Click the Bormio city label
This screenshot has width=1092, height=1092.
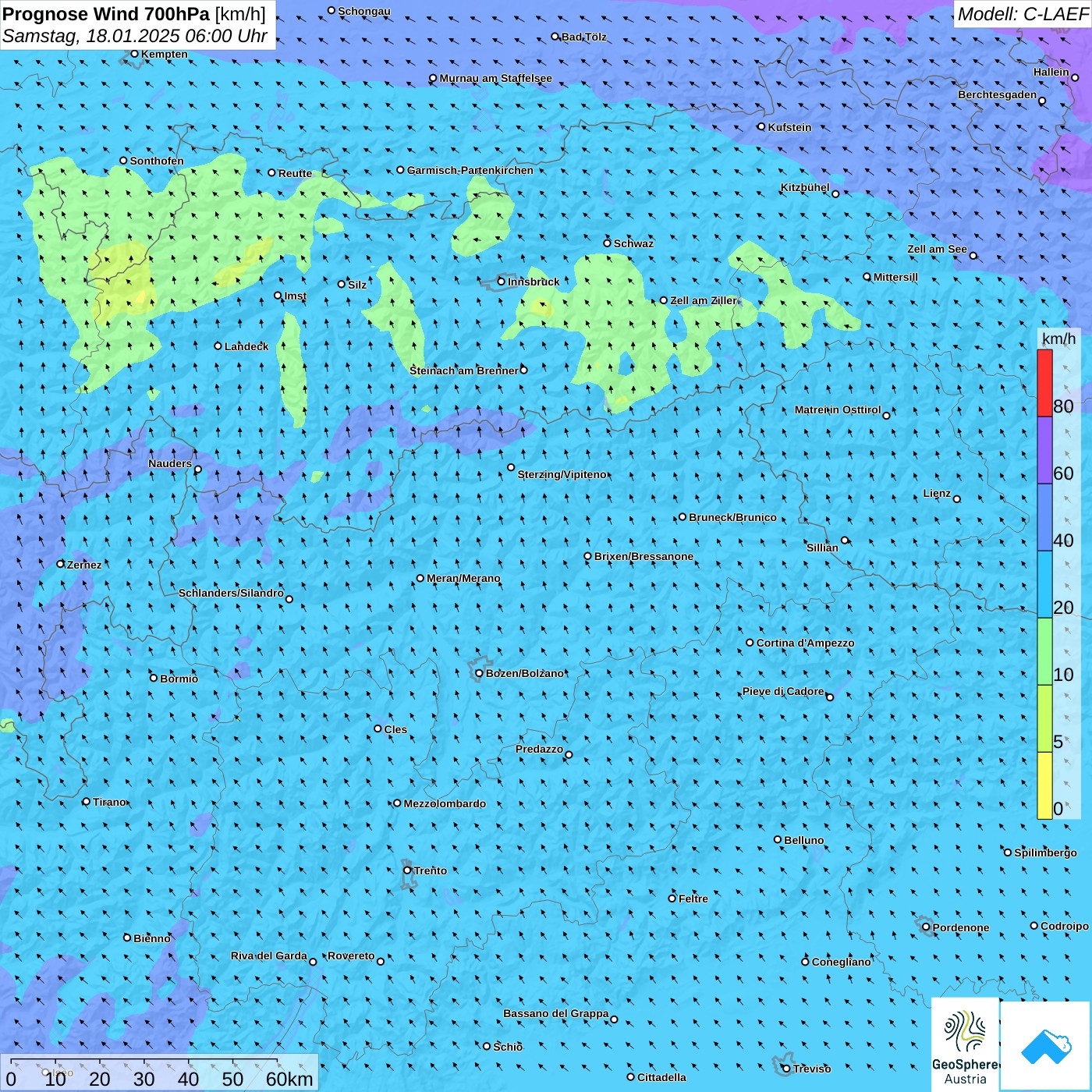click(179, 679)
